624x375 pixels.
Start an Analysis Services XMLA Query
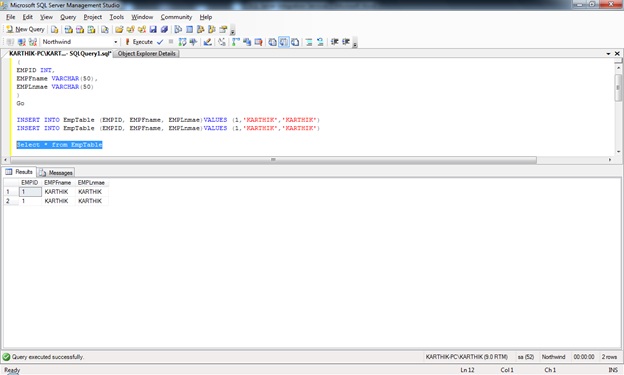pos(92,29)
